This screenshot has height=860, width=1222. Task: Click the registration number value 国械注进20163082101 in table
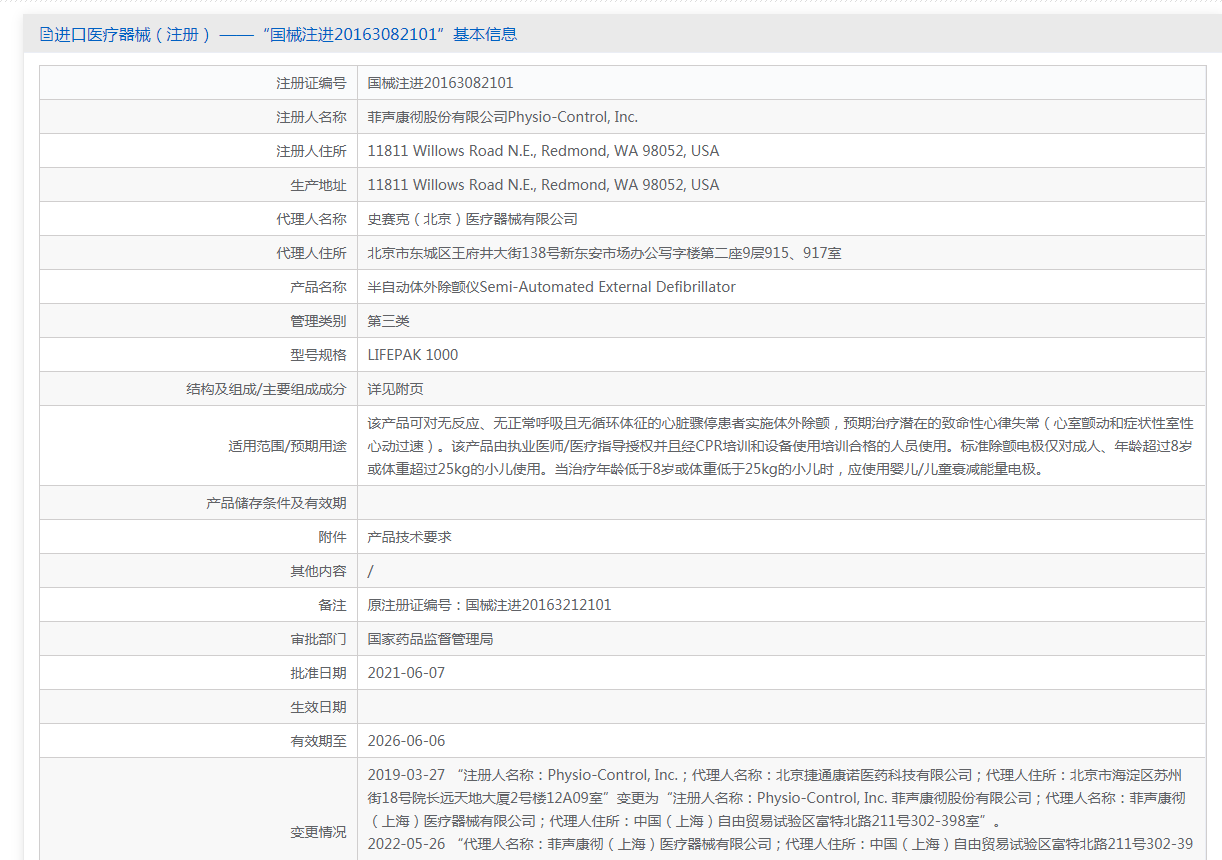tap(440, 83)
